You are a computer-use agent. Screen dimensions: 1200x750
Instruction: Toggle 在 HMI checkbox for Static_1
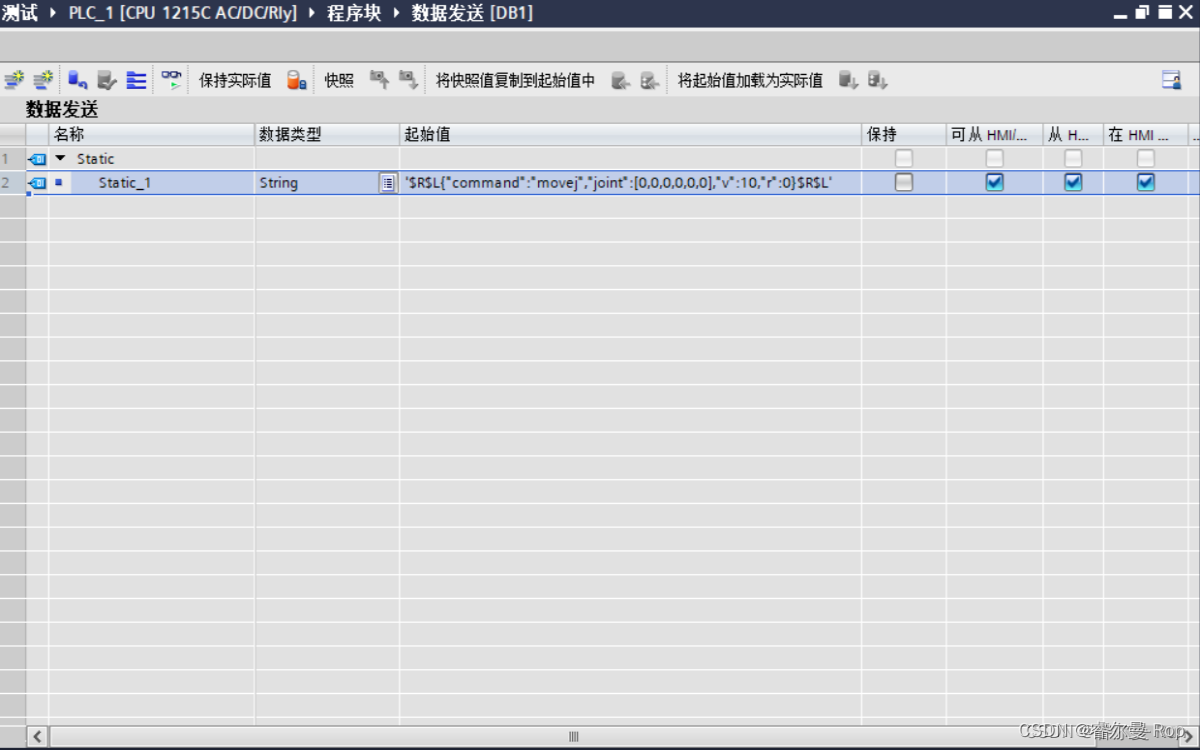click(x=1146, y=182)
